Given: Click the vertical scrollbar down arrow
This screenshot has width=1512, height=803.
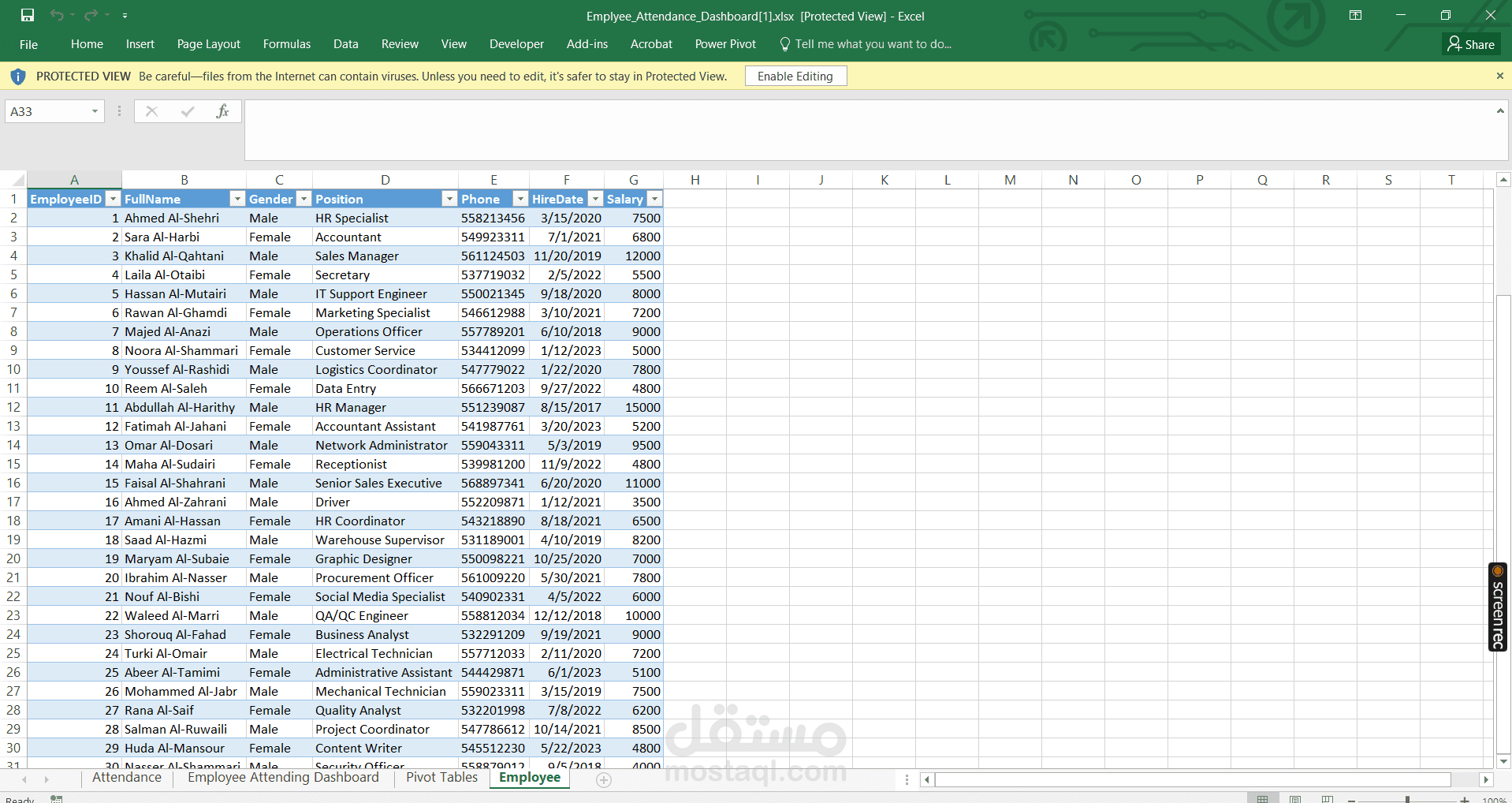Looking at the screenshot, I should tap(1503, 761).
